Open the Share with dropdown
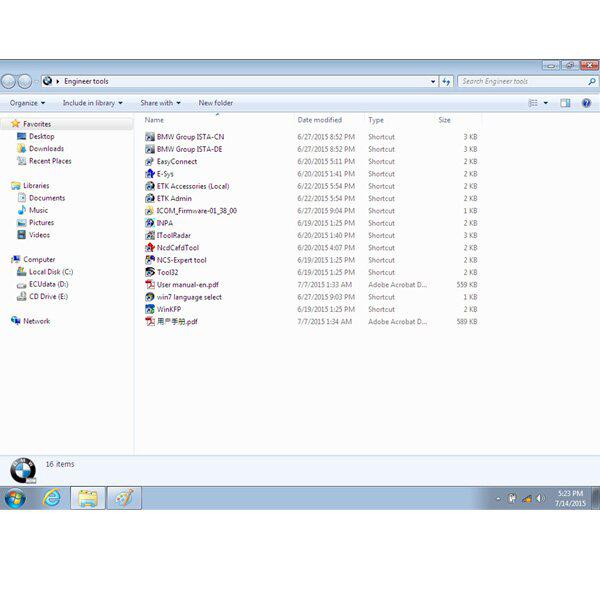 [160, 103]
